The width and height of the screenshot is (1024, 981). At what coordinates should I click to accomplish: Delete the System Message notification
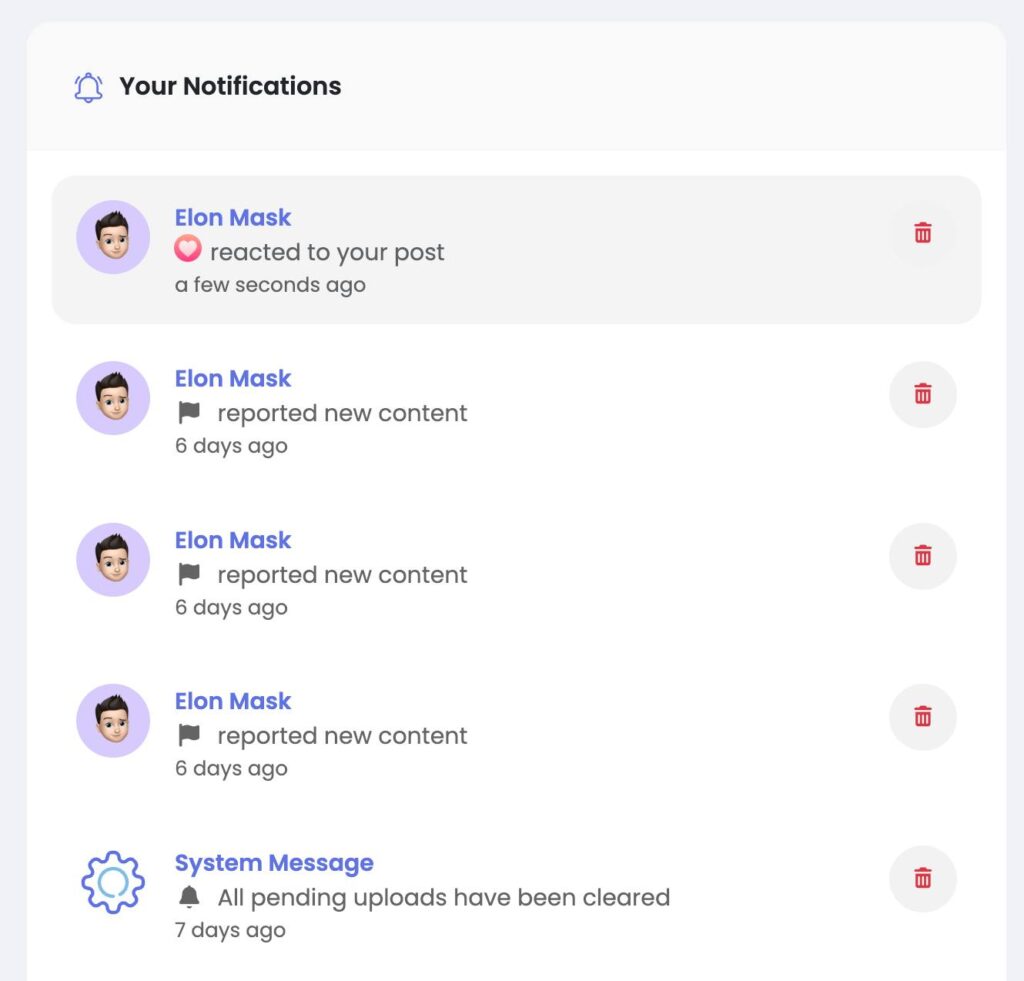point(922,879)
